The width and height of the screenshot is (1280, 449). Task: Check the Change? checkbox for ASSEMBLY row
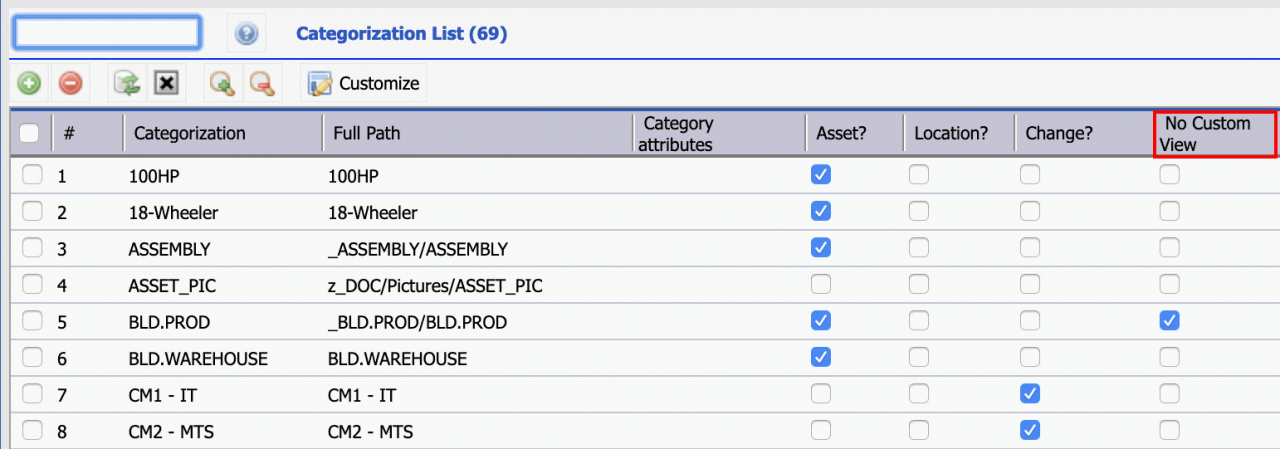1029,248
